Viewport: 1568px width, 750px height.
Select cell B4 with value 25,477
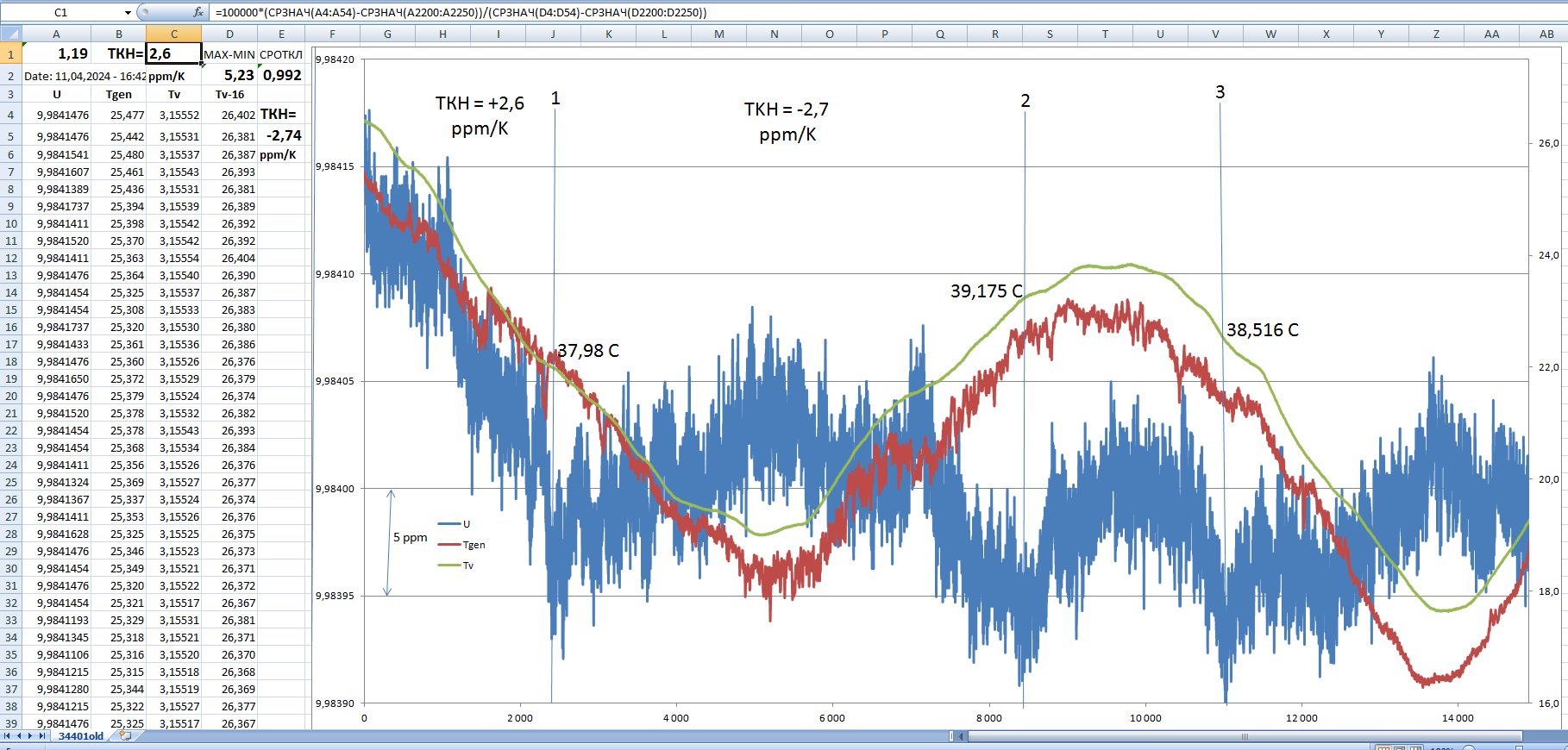(x=119, y=115)
